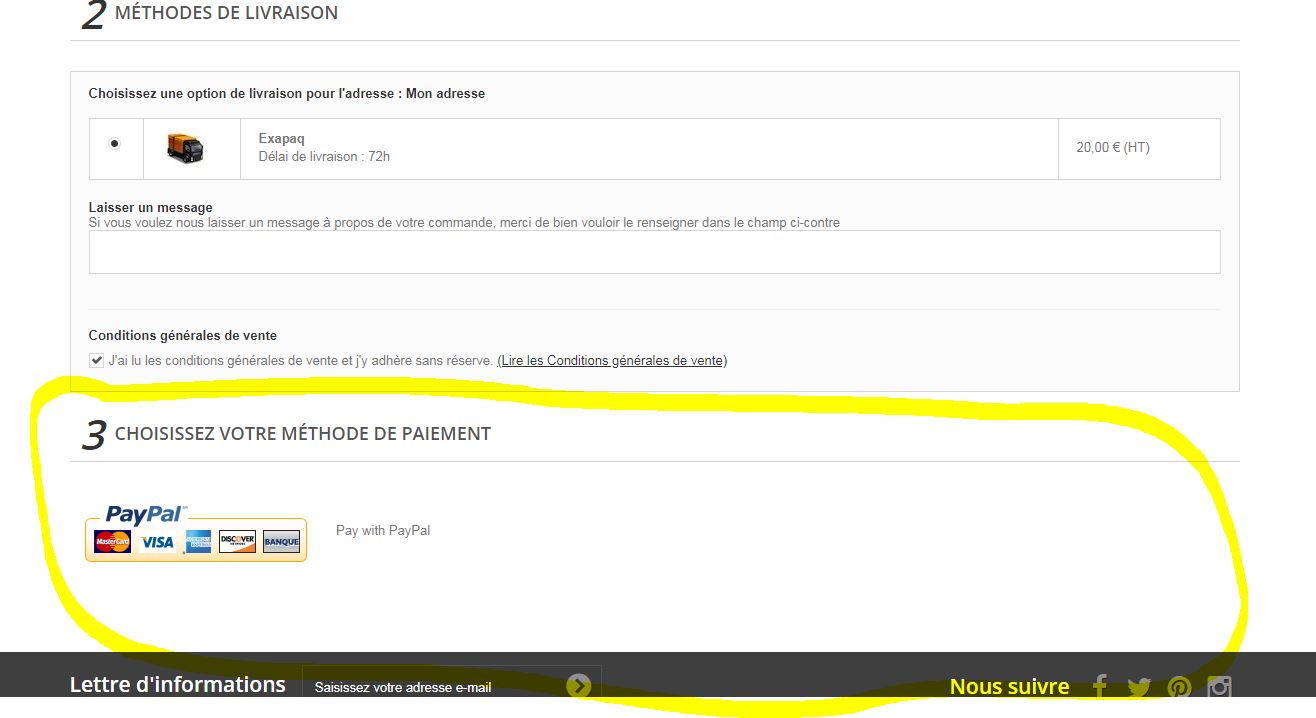This screenshot has width=1316, height=718.
Task: Choose the 'Pay with PayPal' text link
Action: (x=383, y=530)
